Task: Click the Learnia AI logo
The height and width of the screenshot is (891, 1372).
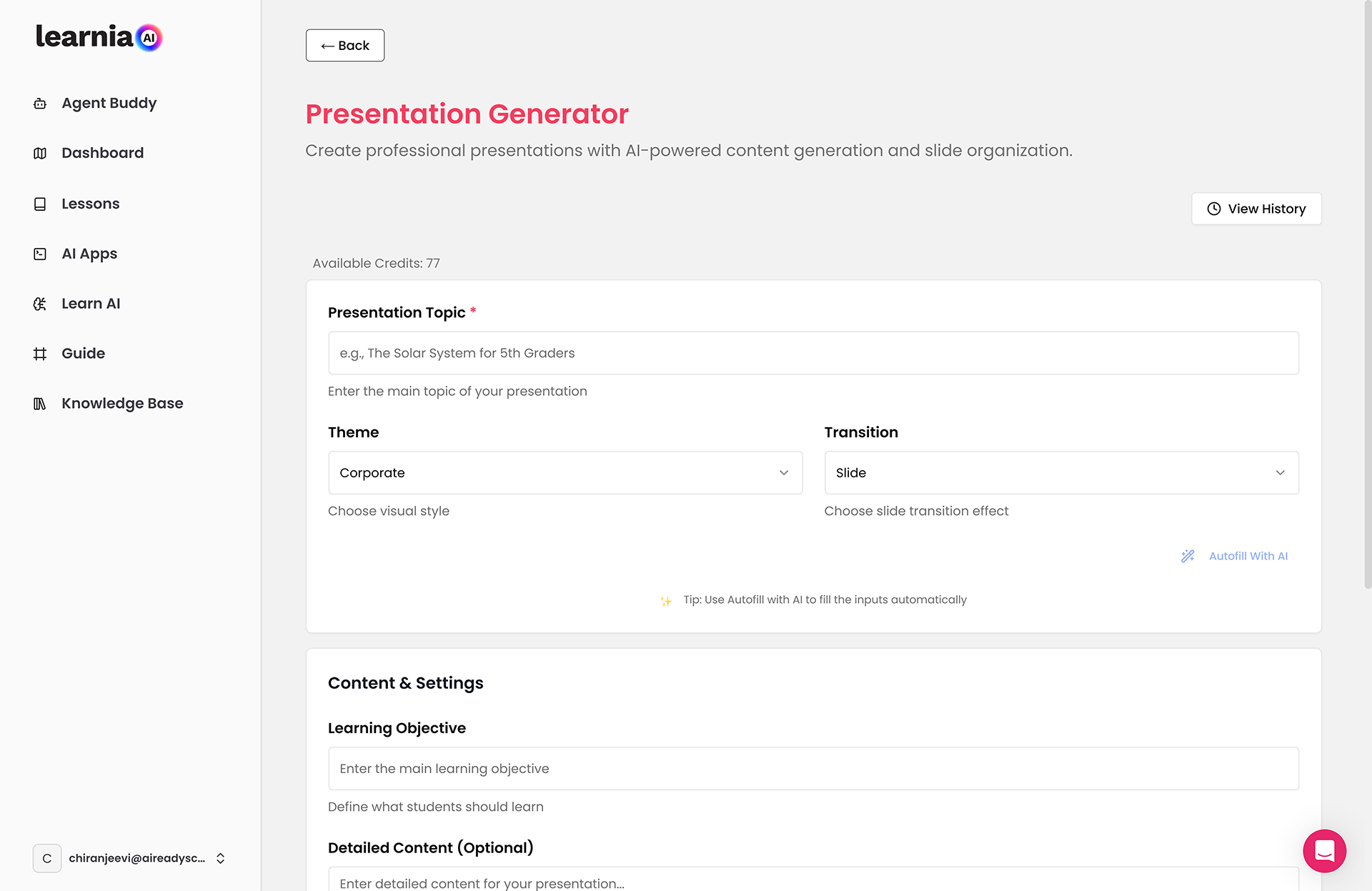Action: (99, 37)
